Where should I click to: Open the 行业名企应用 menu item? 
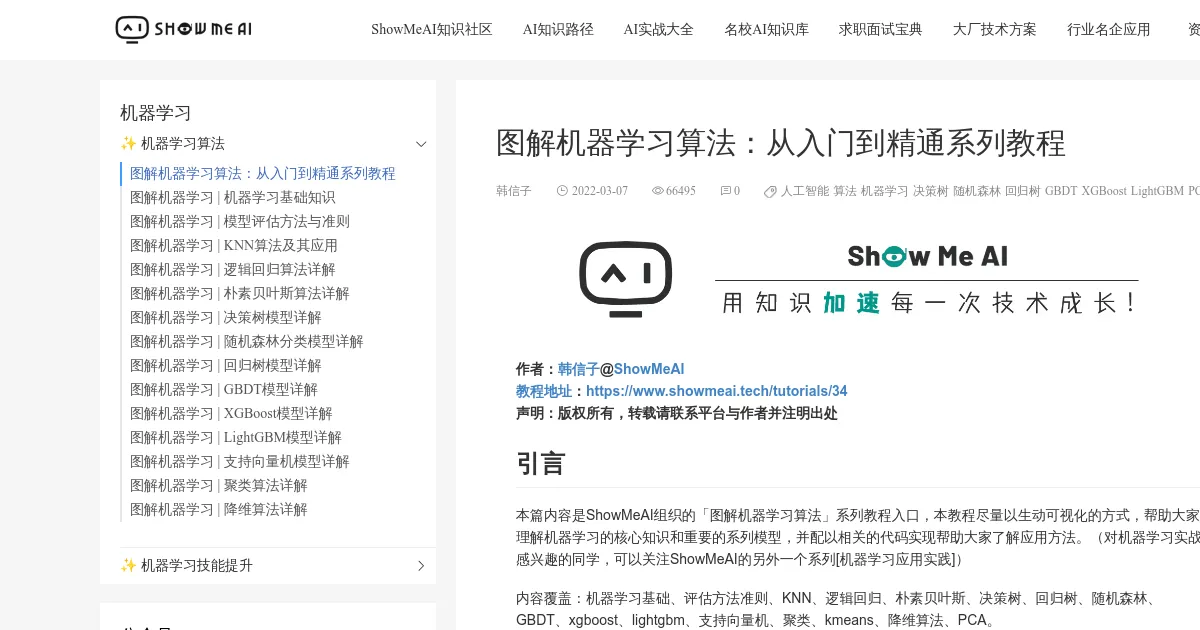point(1109,29)
